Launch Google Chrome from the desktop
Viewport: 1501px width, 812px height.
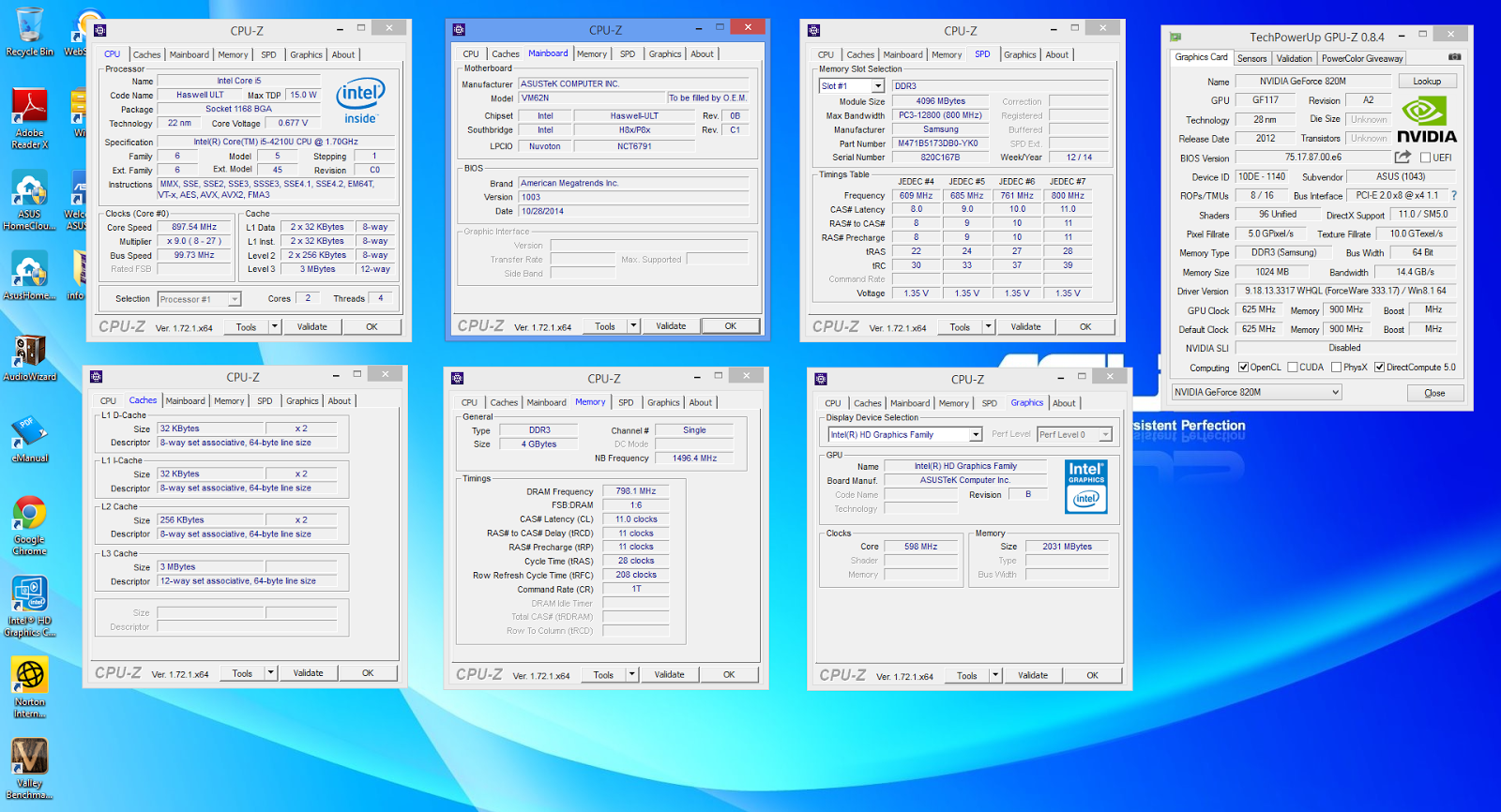coord(29,525)
